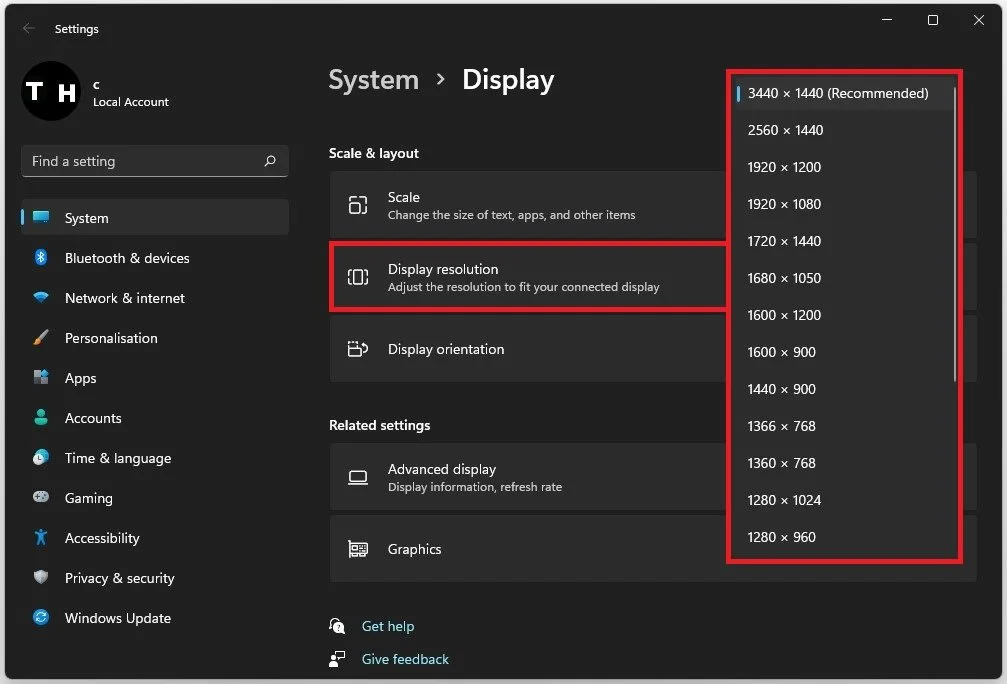Open Give feedback

(404, 659)
